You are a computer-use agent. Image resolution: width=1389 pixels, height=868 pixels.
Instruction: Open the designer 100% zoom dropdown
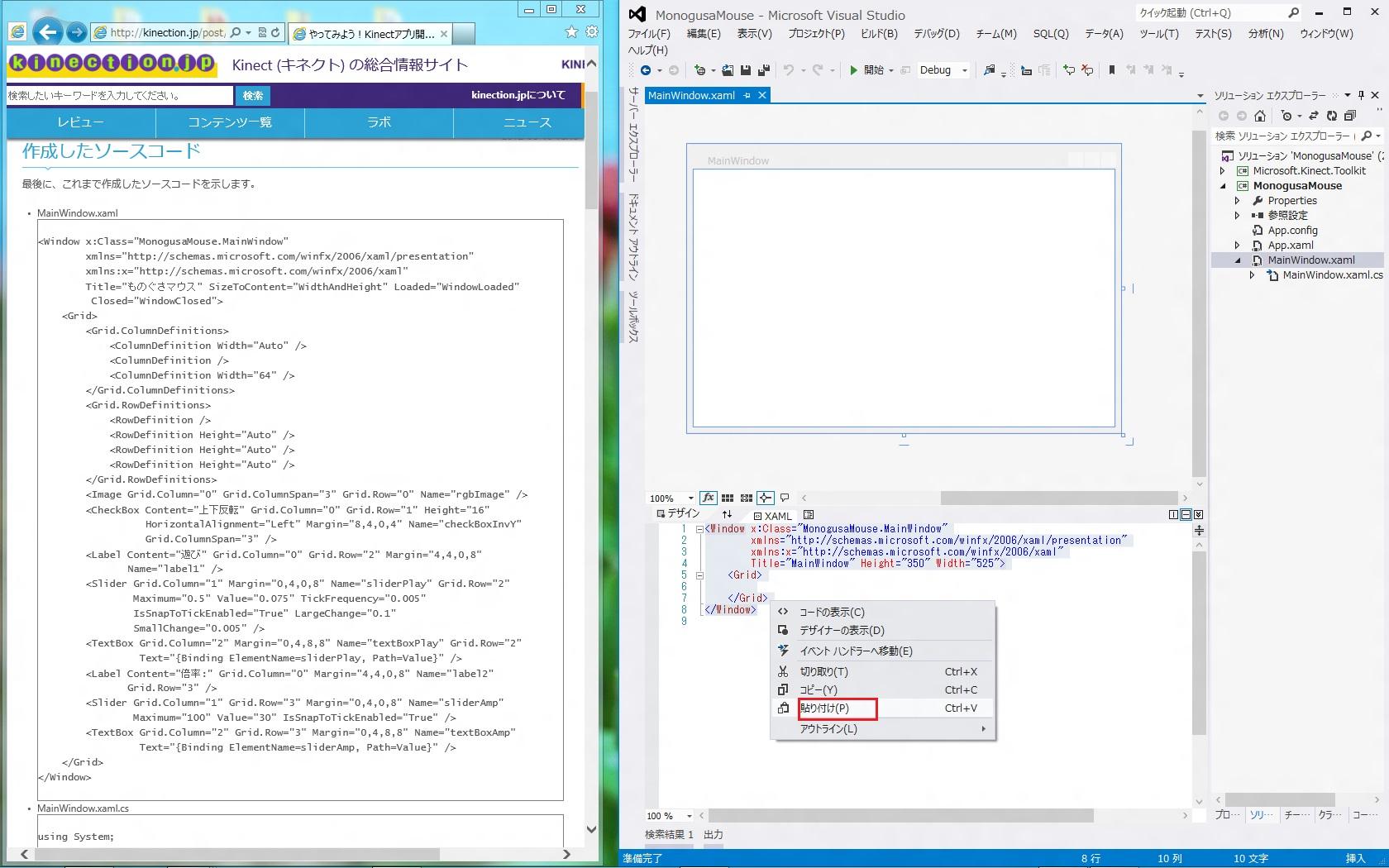point(690,498)
